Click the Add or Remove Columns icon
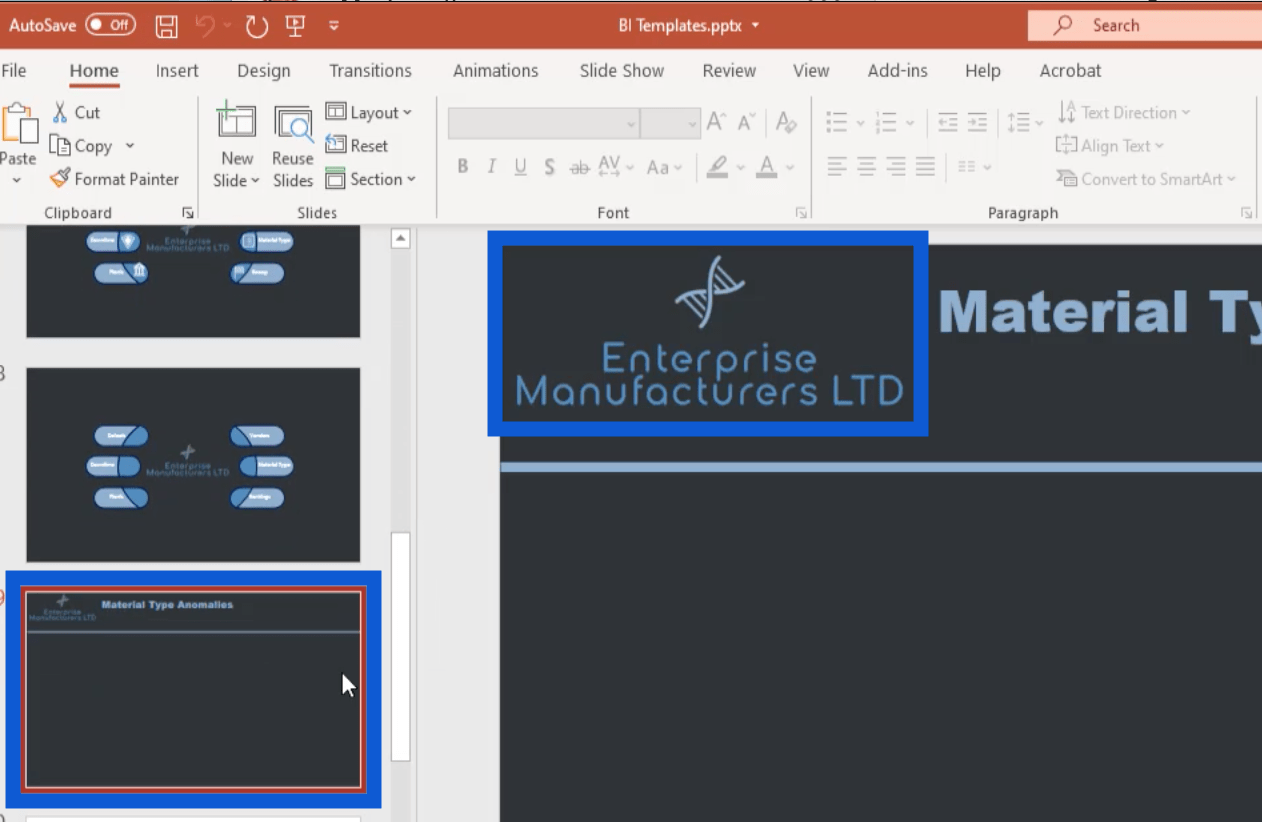This screenshot has width=1262, height=822. click(x=967, y=167)
